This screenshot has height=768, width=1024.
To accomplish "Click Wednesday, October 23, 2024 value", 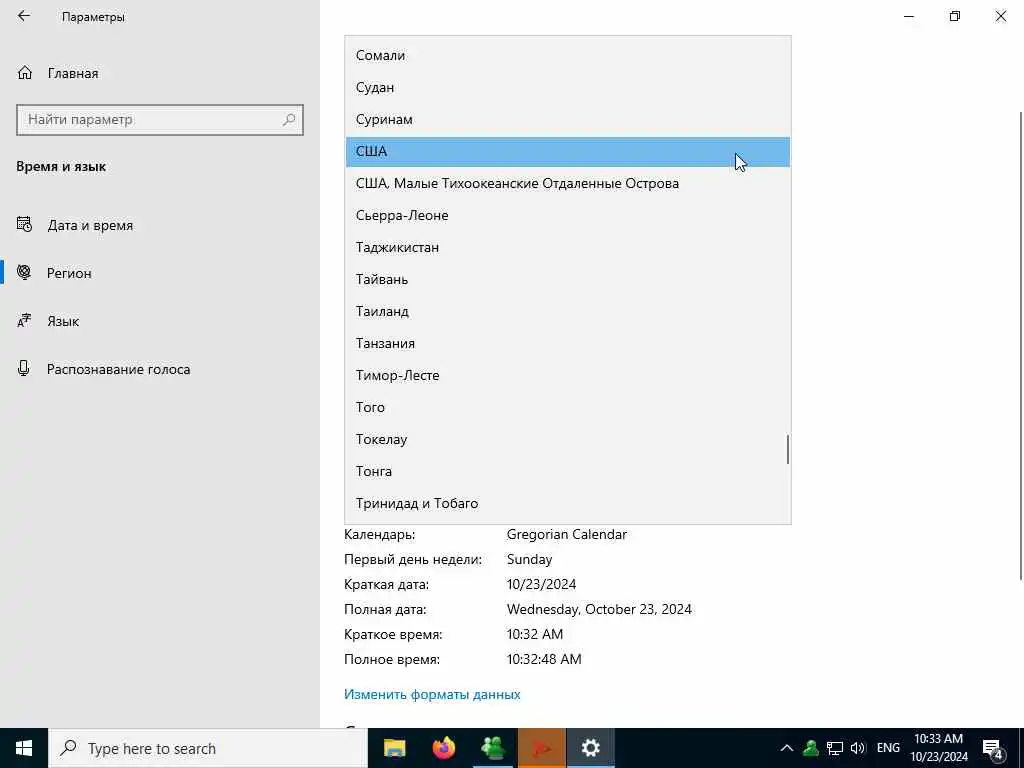I will click(x=599, y=609).
